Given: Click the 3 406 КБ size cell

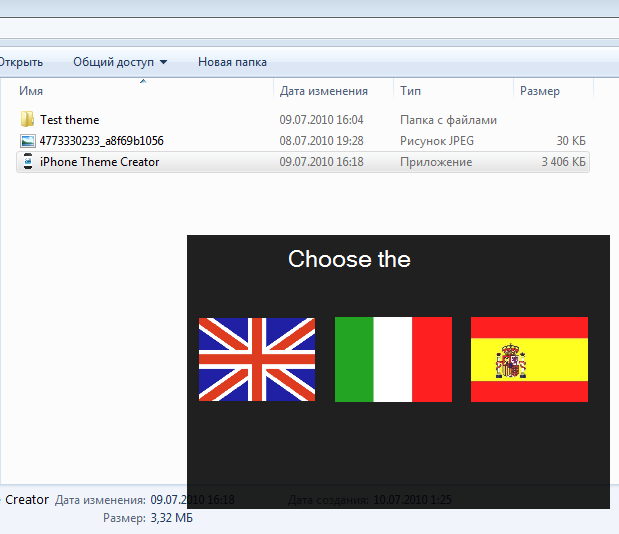Looking at the screenshot, I should [x=563, y=162].
